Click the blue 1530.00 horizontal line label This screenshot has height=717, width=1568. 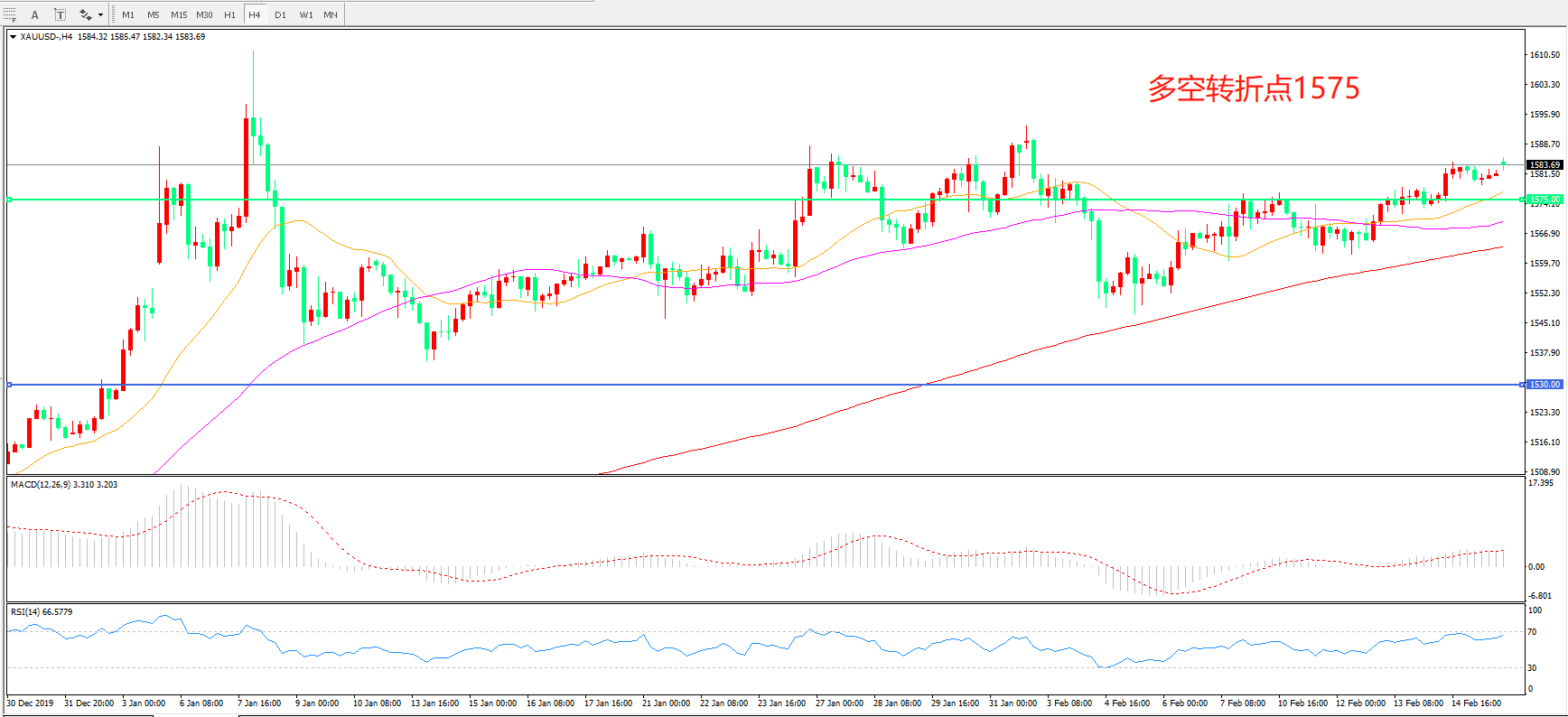pos(1544,385)
